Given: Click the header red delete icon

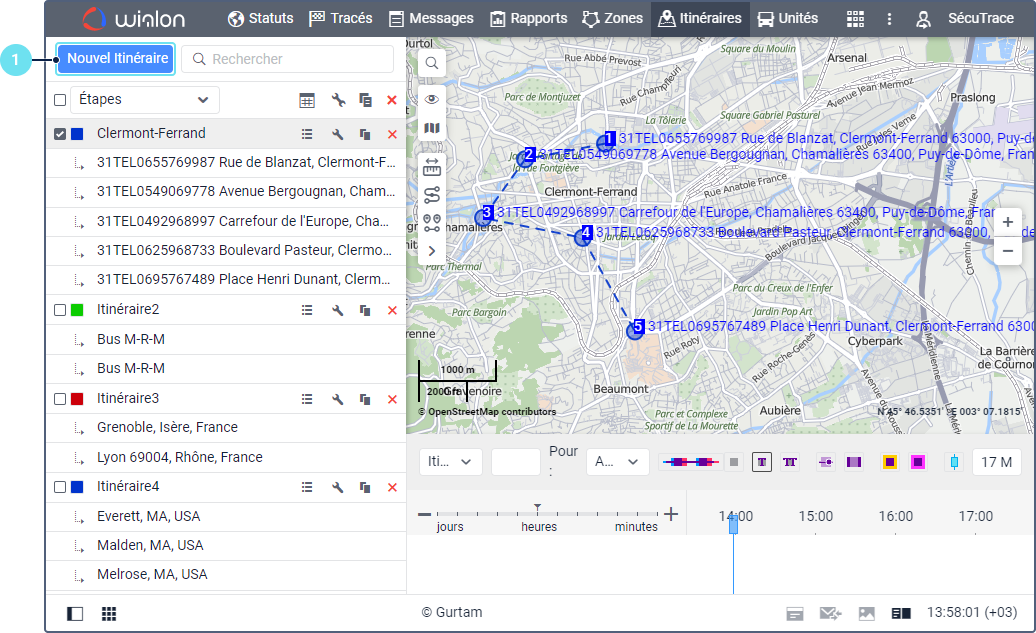Looking at the screenshot, I should pos(392,100).
